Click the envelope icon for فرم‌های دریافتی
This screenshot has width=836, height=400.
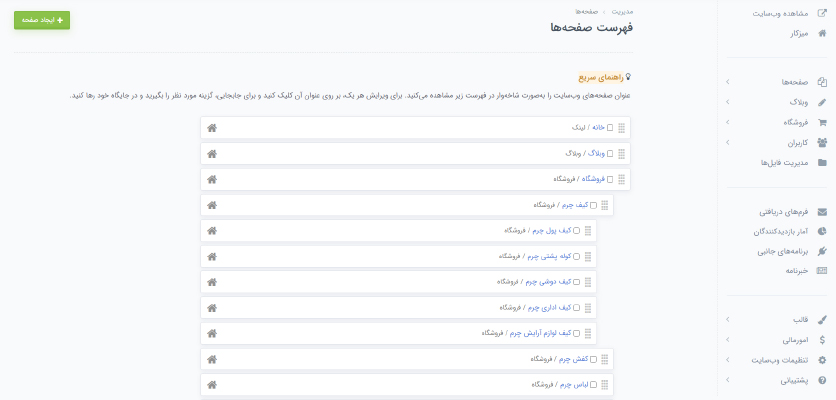(x=822, y=212)
